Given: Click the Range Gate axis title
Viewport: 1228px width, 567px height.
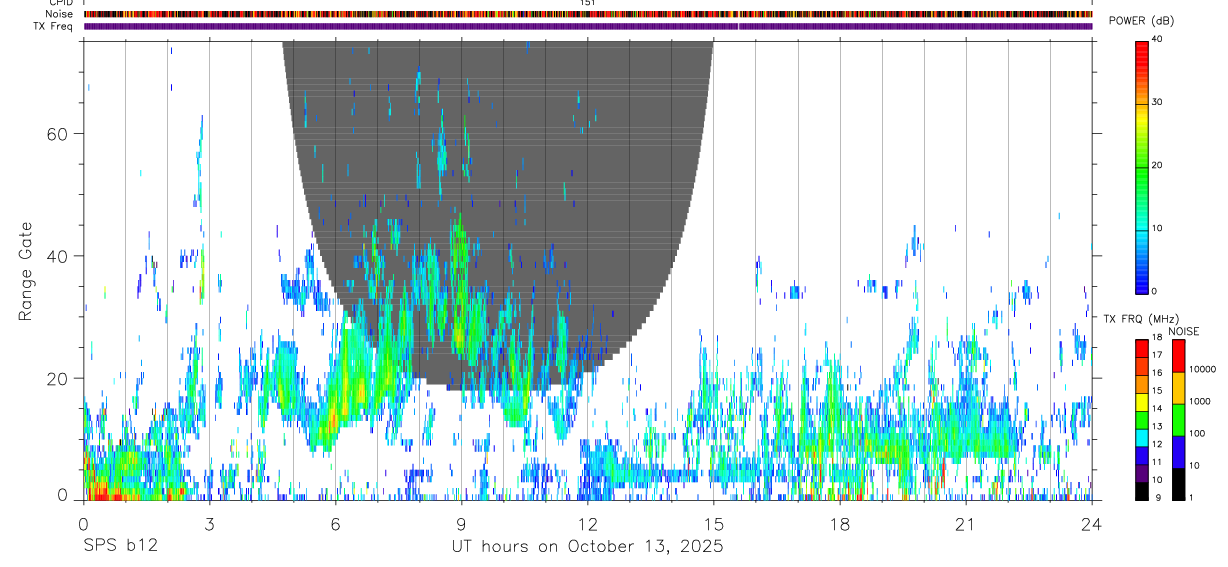Looking at the screenshot, I should (x=26, y=271).
